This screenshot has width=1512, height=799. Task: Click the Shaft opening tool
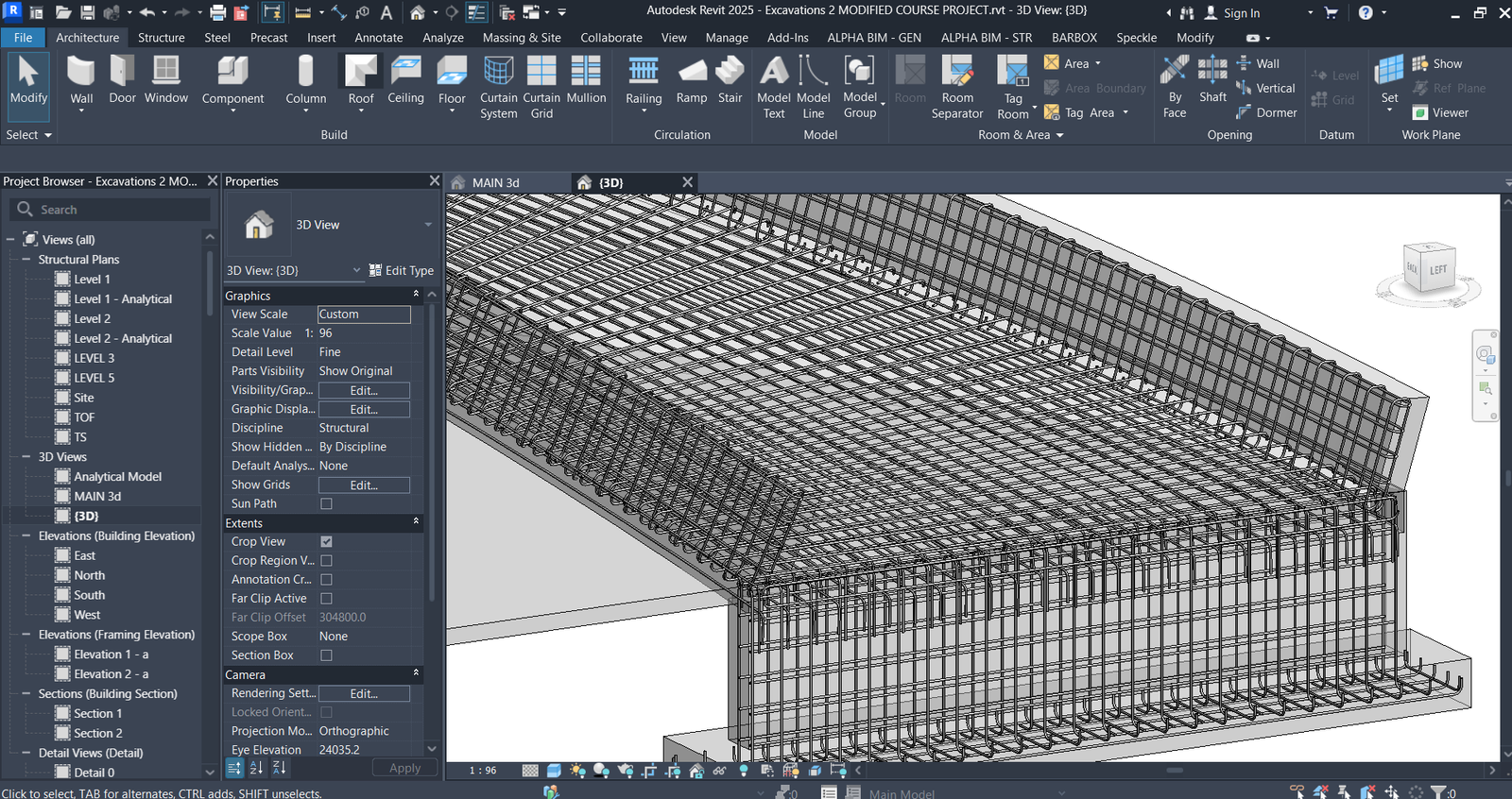pyautogui.click(x=1212, y=79)
